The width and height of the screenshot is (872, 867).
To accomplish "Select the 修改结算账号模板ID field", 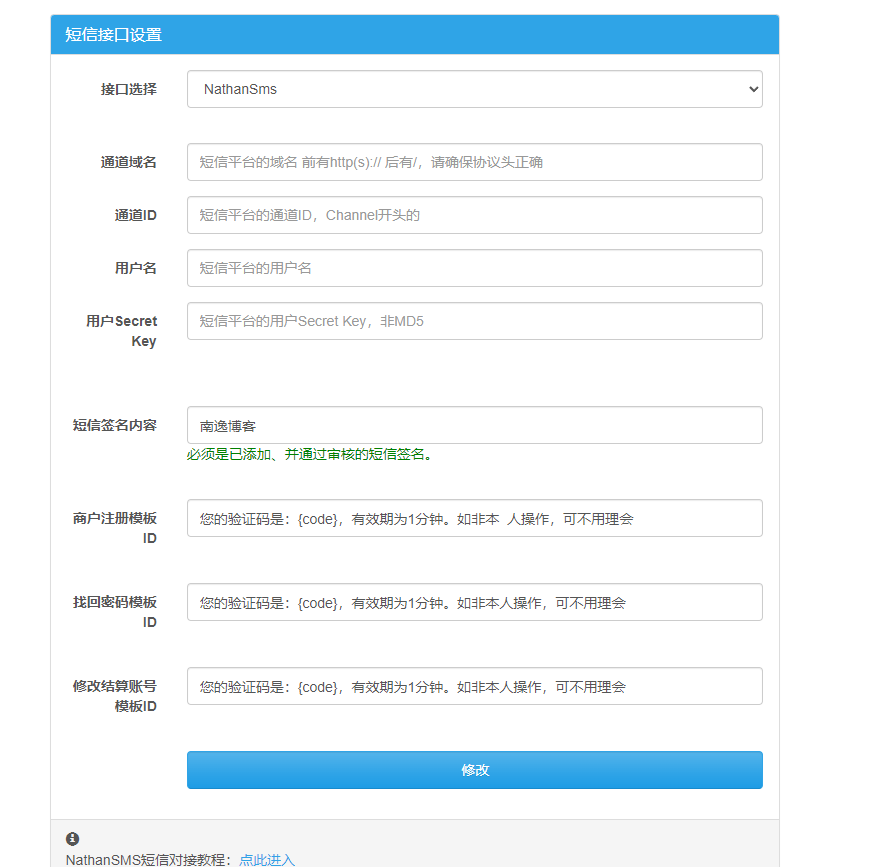I will pos(474,686).
